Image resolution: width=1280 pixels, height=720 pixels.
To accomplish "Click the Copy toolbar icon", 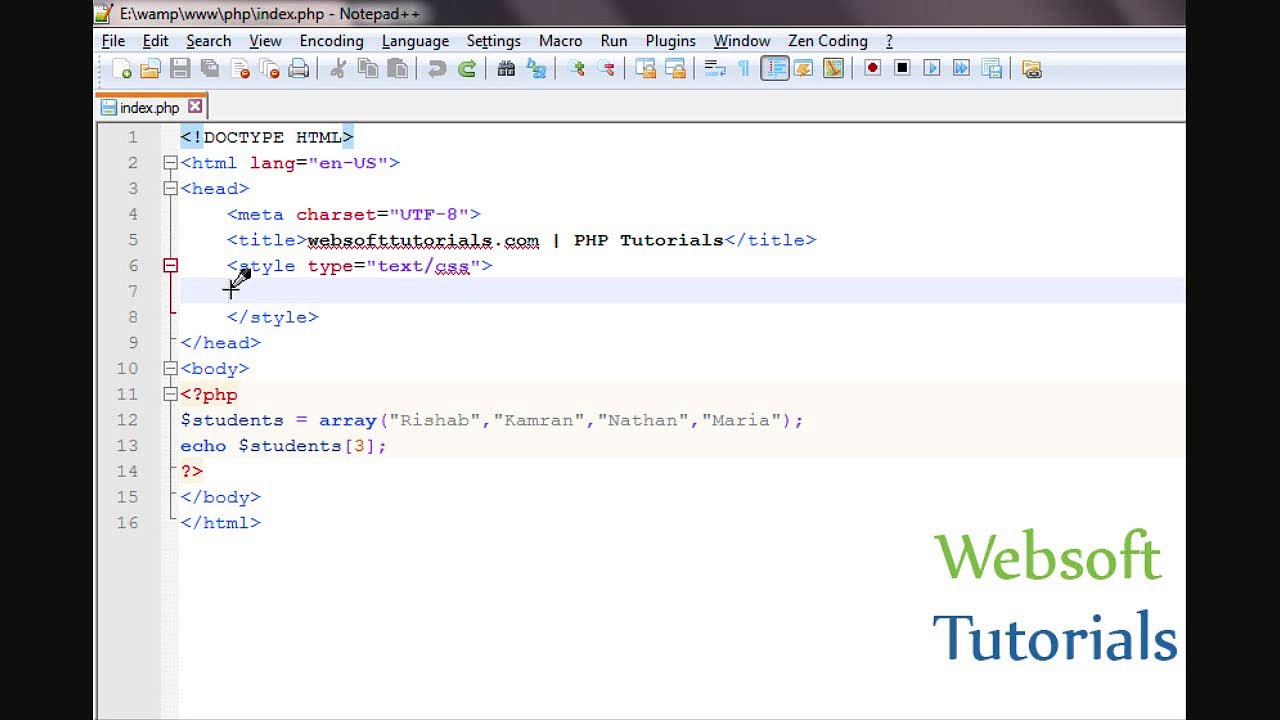I will (368, 69).
